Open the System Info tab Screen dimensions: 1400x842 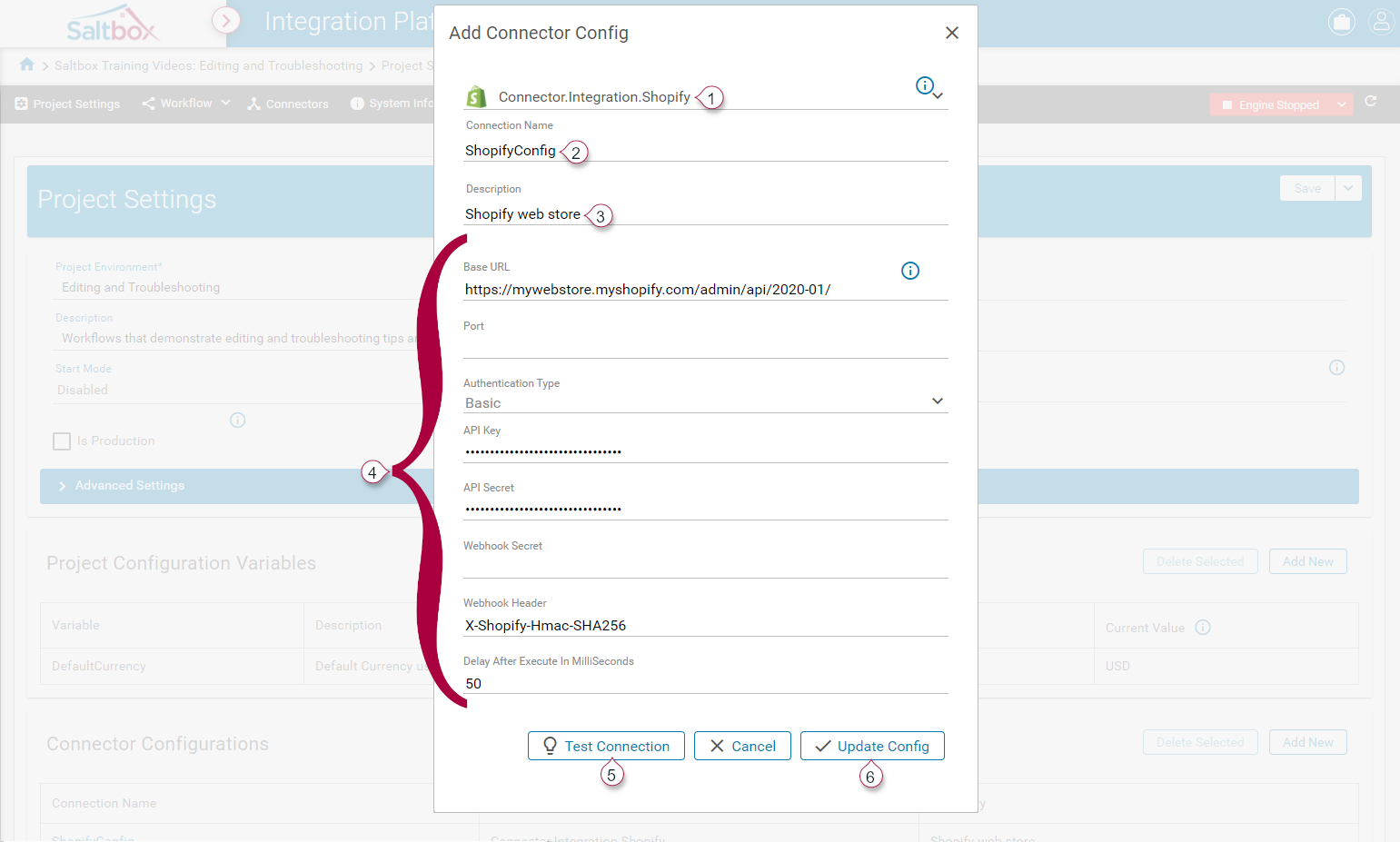(392, 104)
